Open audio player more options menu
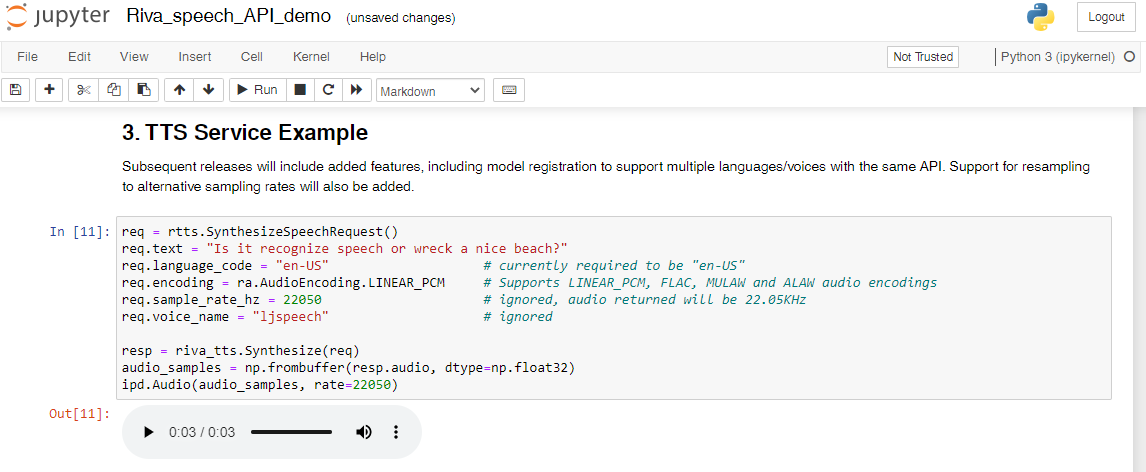 (395, 433)
